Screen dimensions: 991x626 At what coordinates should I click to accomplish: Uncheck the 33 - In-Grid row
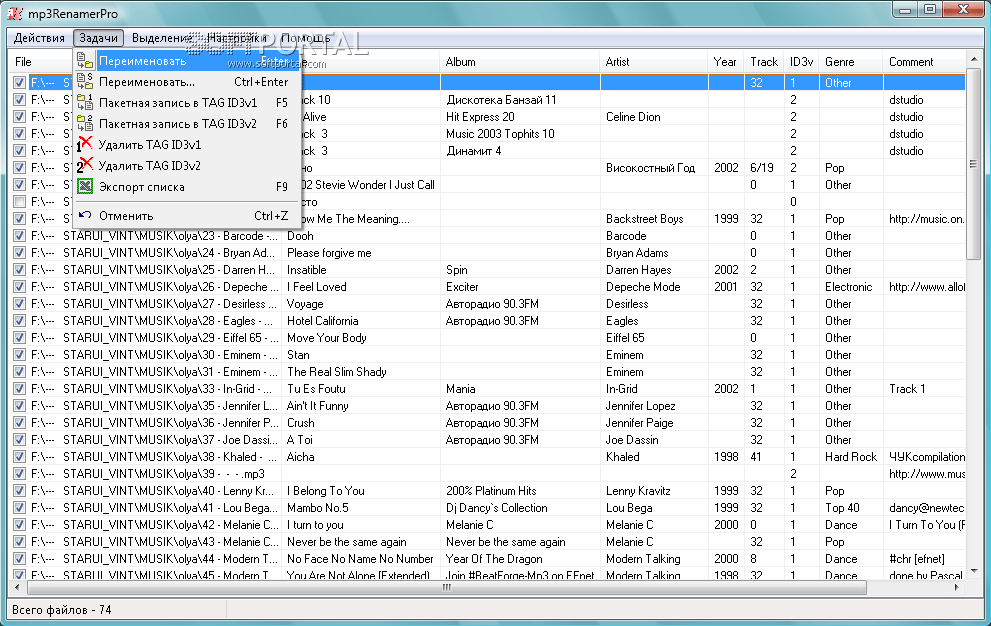[20, 389]
